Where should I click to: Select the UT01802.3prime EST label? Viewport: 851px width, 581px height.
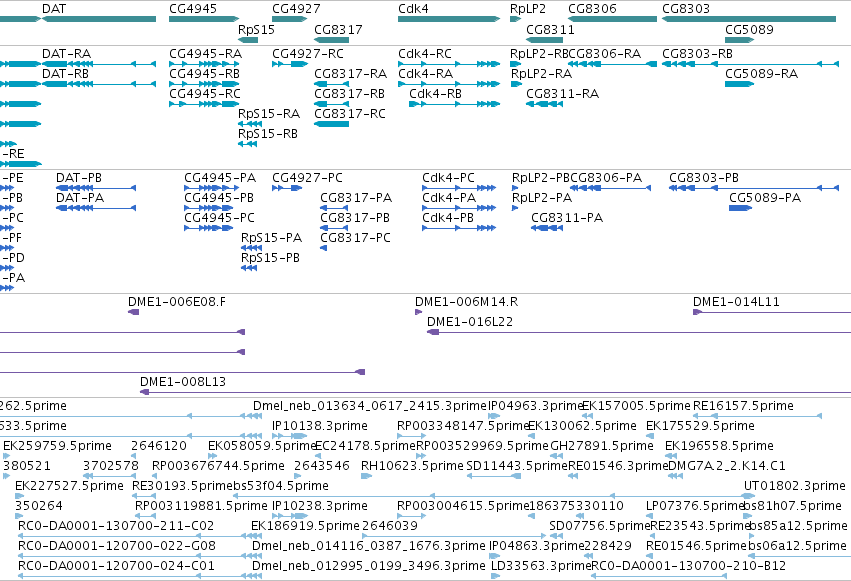click(795, 486)
